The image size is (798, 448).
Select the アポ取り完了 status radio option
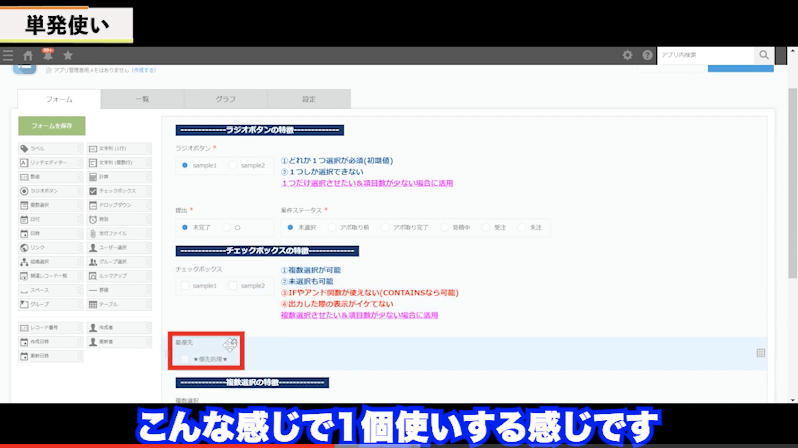coord(387,227)
